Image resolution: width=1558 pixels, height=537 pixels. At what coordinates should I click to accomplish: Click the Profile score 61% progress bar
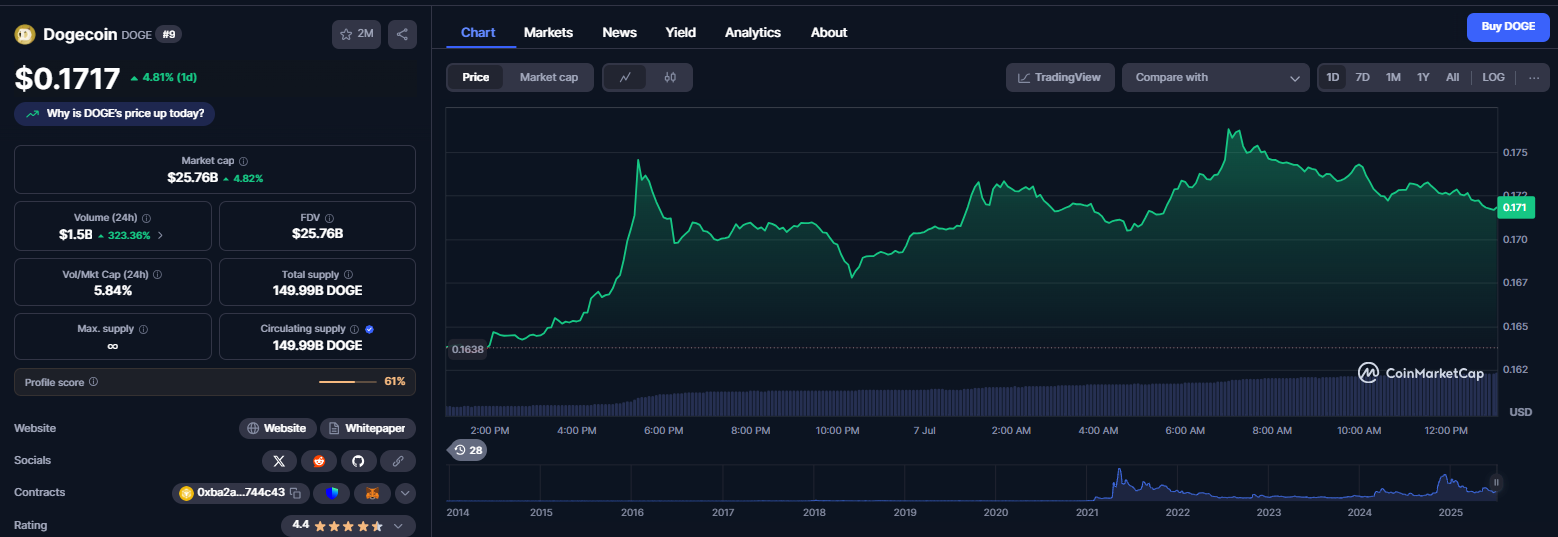coord(348,382)
